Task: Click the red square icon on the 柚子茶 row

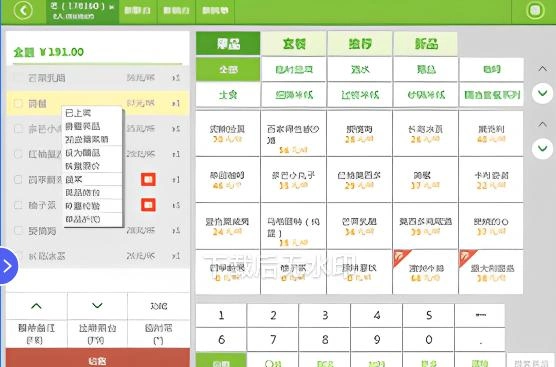Action: click(148, 205)
